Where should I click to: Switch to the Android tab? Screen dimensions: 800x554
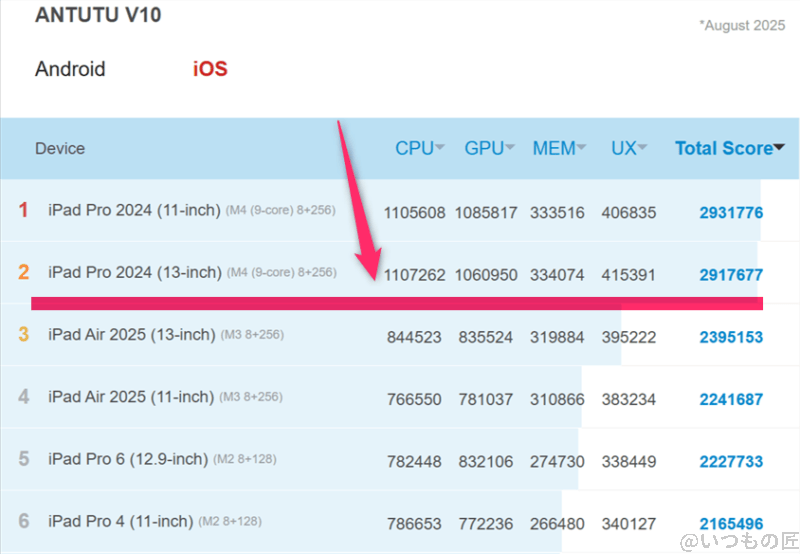[70, 69]
